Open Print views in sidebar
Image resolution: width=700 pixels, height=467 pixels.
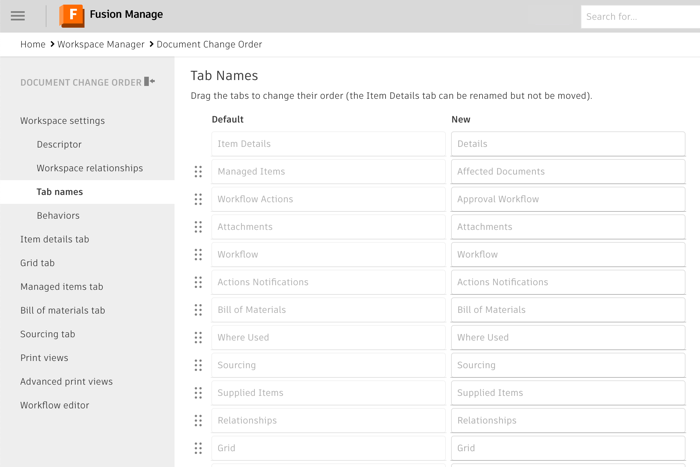[x=44, y=357]
